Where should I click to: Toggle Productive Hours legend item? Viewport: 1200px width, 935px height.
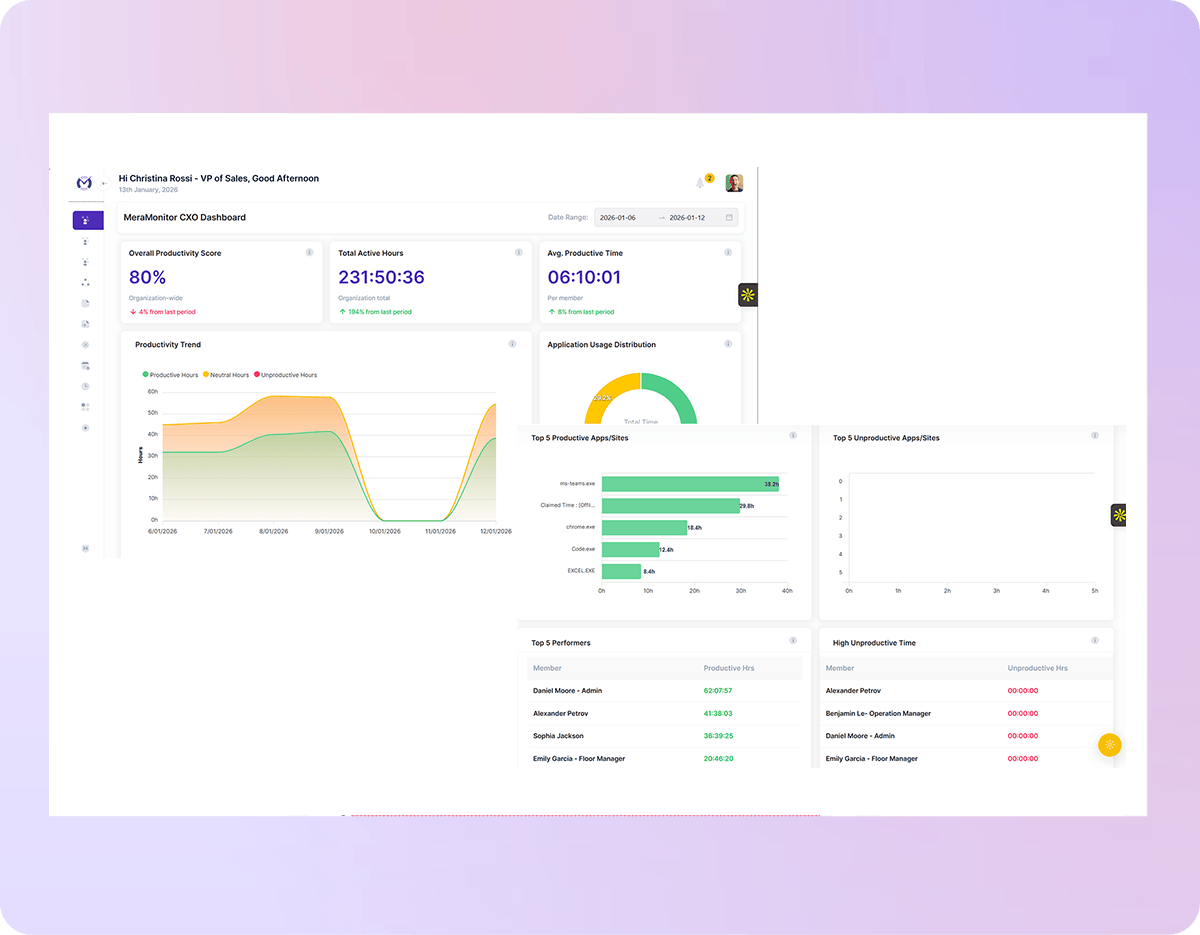(x=171, y=375)
